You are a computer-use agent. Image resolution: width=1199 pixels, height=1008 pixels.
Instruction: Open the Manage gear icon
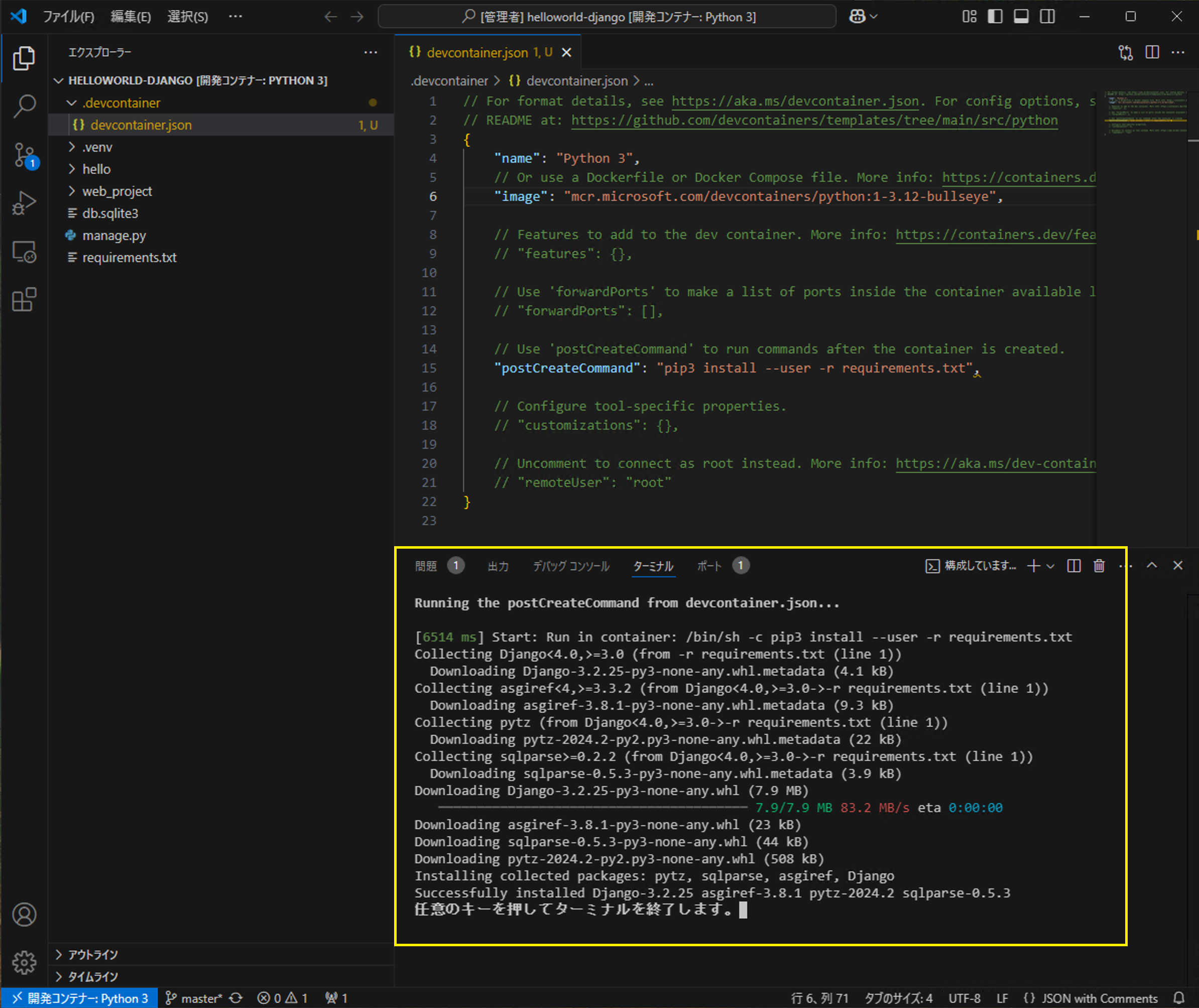24,963
